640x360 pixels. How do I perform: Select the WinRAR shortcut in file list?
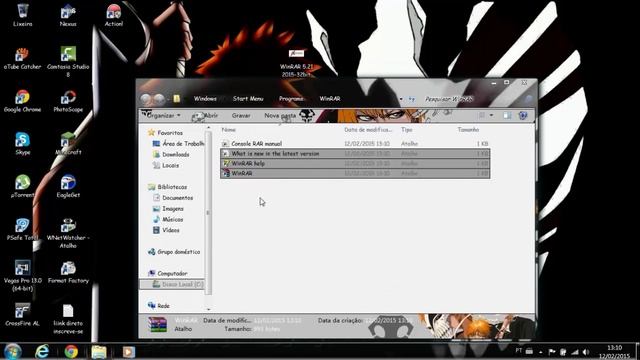click(x=355, y=173)
